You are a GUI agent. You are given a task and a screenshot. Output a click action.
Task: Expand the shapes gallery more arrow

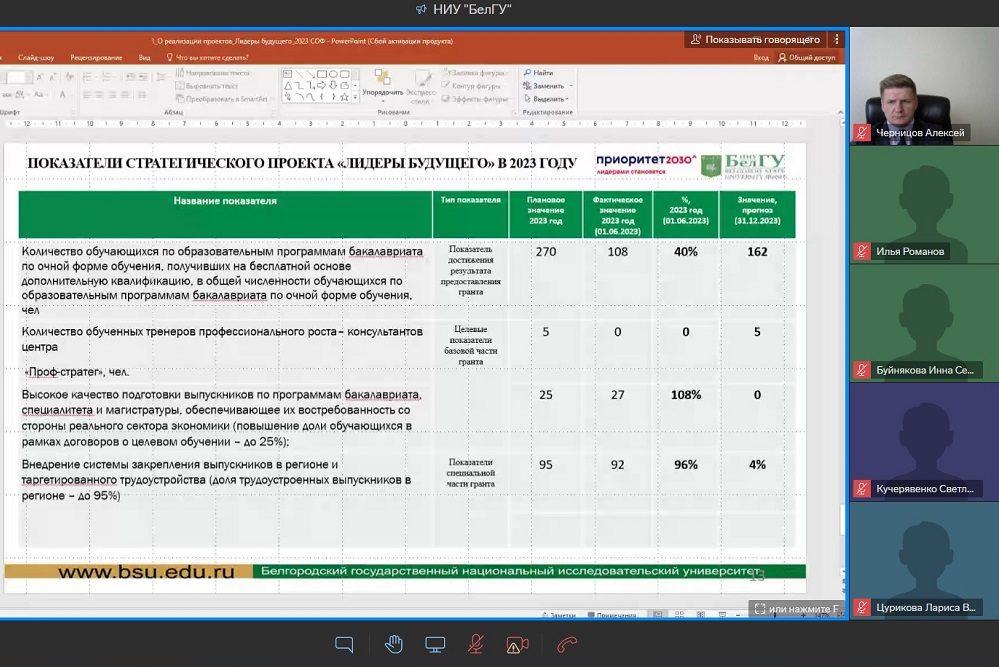[355, 97]
